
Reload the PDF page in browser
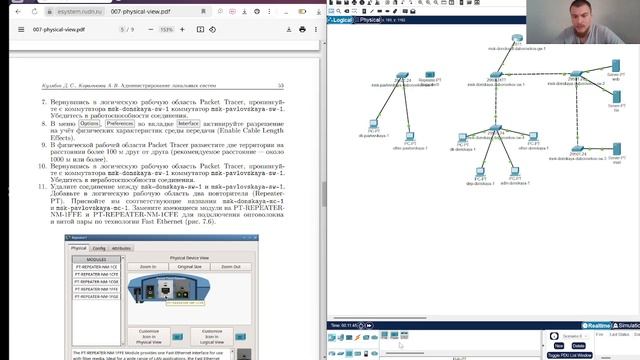pos(34,12)
